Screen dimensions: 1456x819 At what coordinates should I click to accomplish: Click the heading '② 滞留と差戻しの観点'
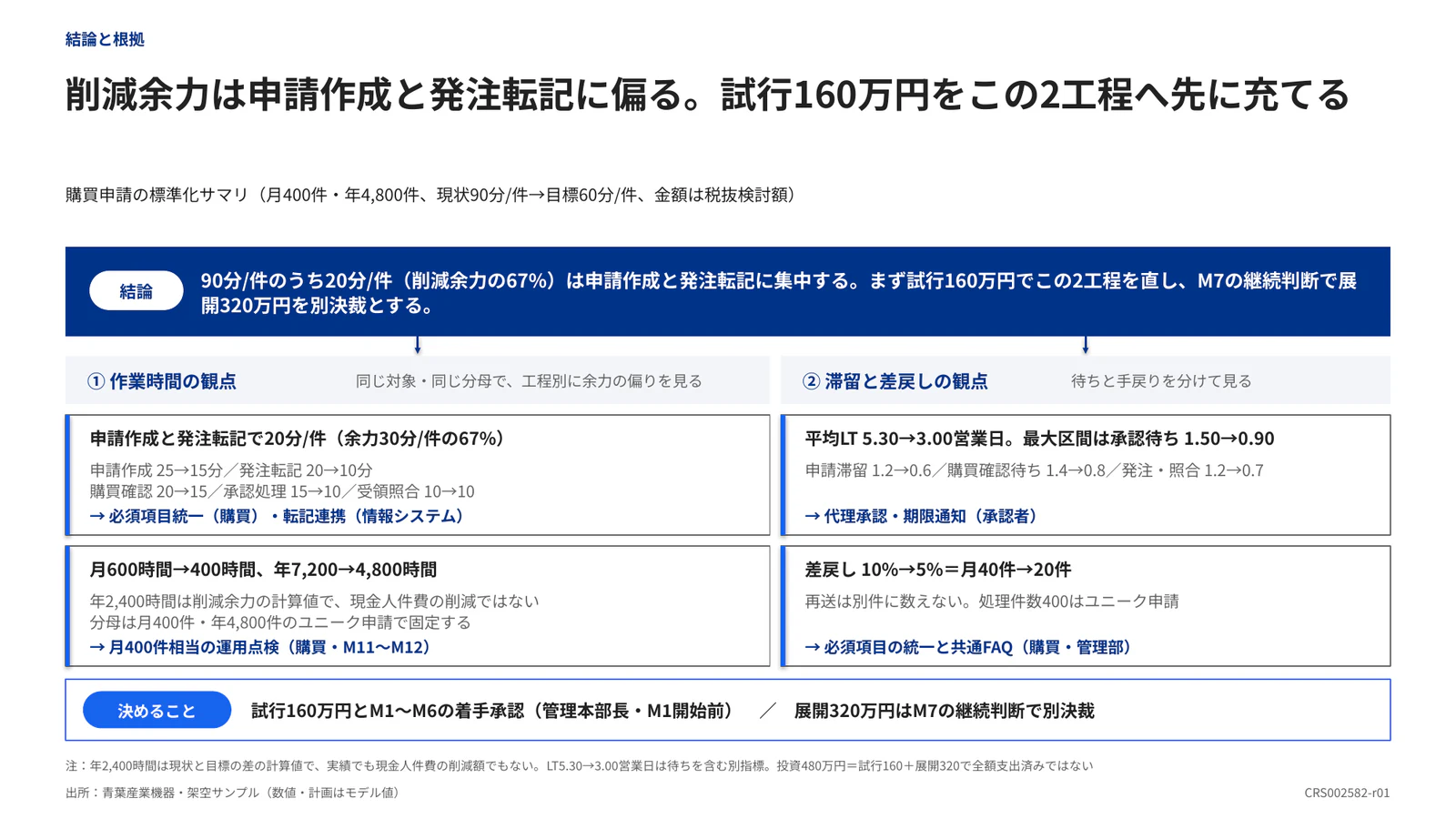pyautogui.click(x=895, y=381)
